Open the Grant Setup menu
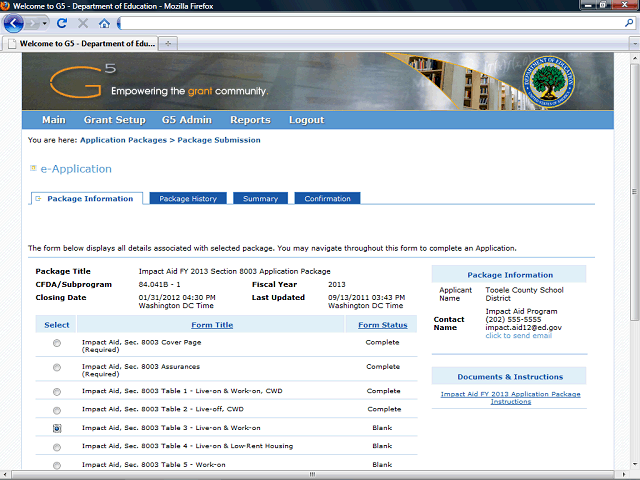Viewport: 640px width, 480px height. [x=115, y=120]
